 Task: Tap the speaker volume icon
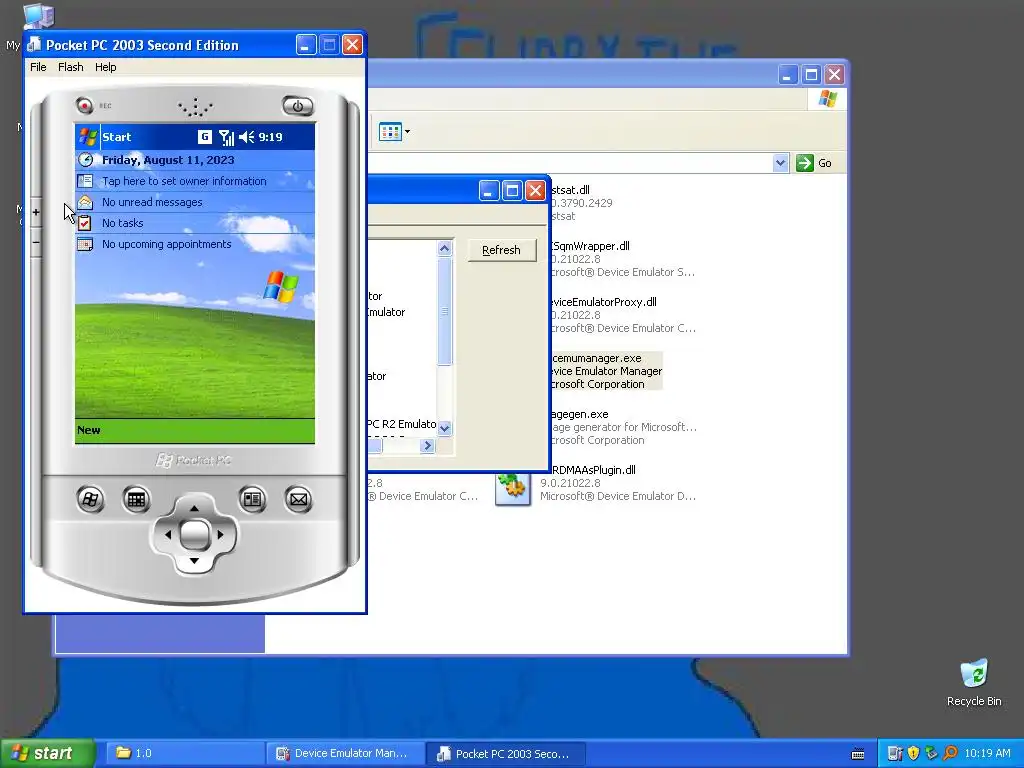coord(246,137)
